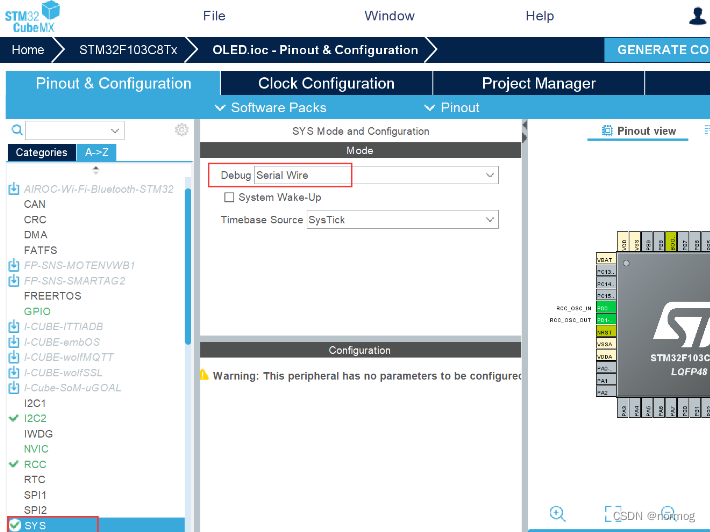The image size is (710, 532).
Task: Select the FREERTOS entry
Action: click(53, 296)
